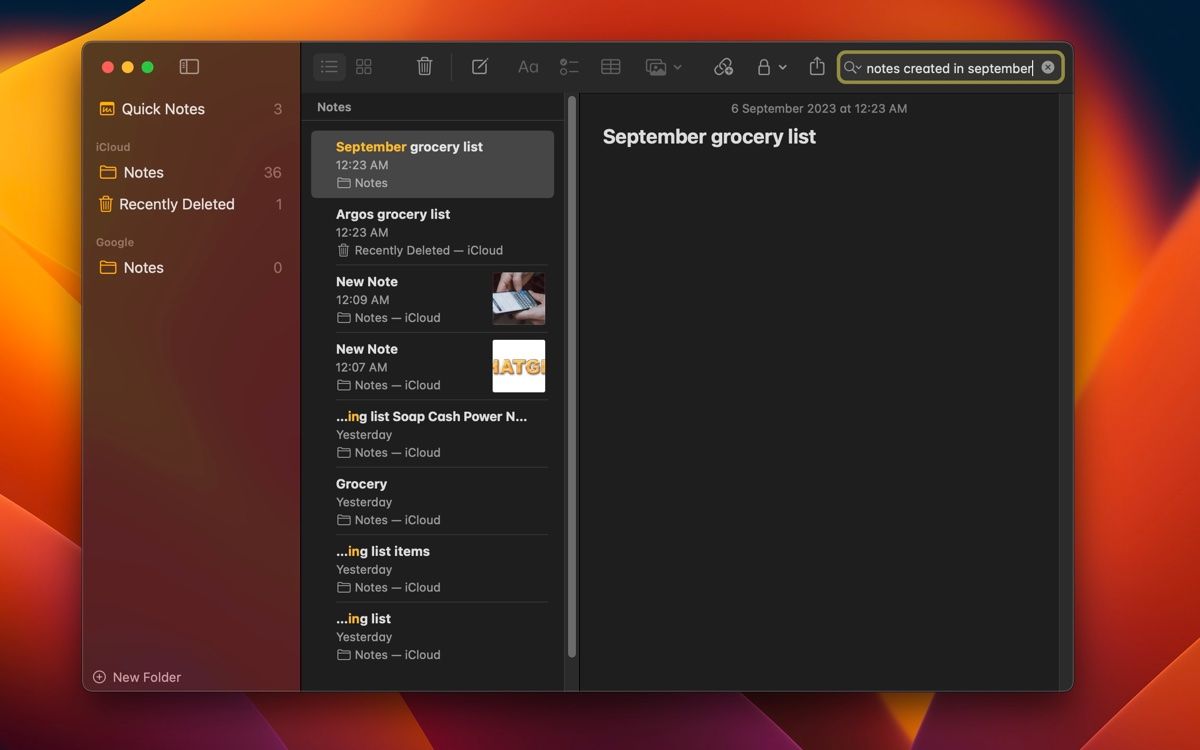Open Recently Deleted folder
Screen dimensions: 1200x750
(176, 204)
